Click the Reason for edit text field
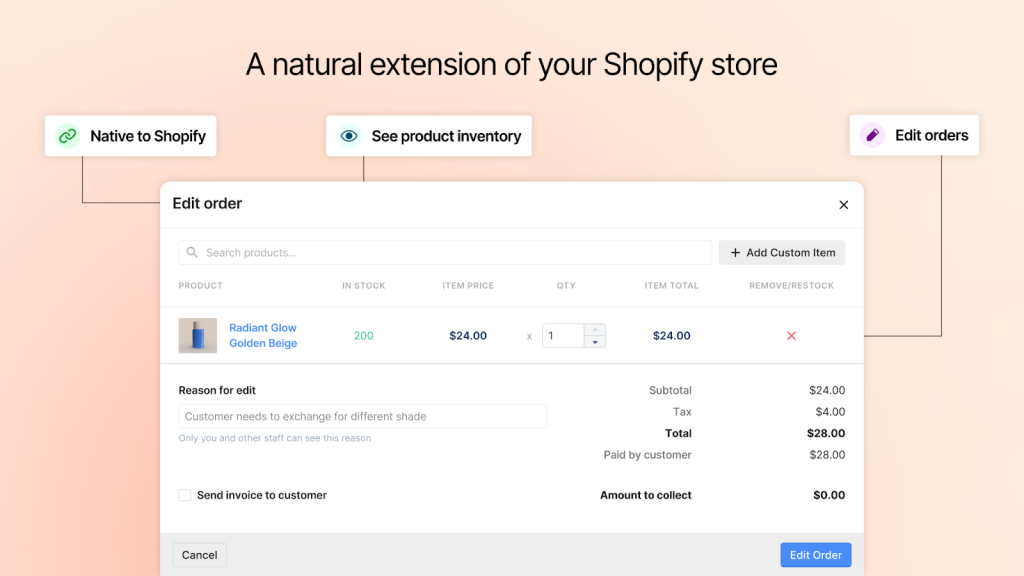Image resolution: width=1024 pixels, height=576 pixels. (362, 416)
